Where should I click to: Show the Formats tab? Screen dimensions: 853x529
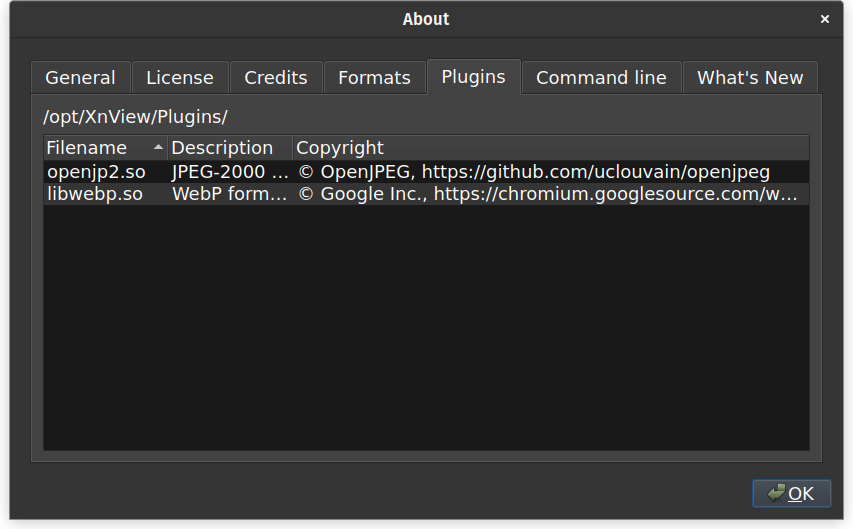click(x=374, y=78)
